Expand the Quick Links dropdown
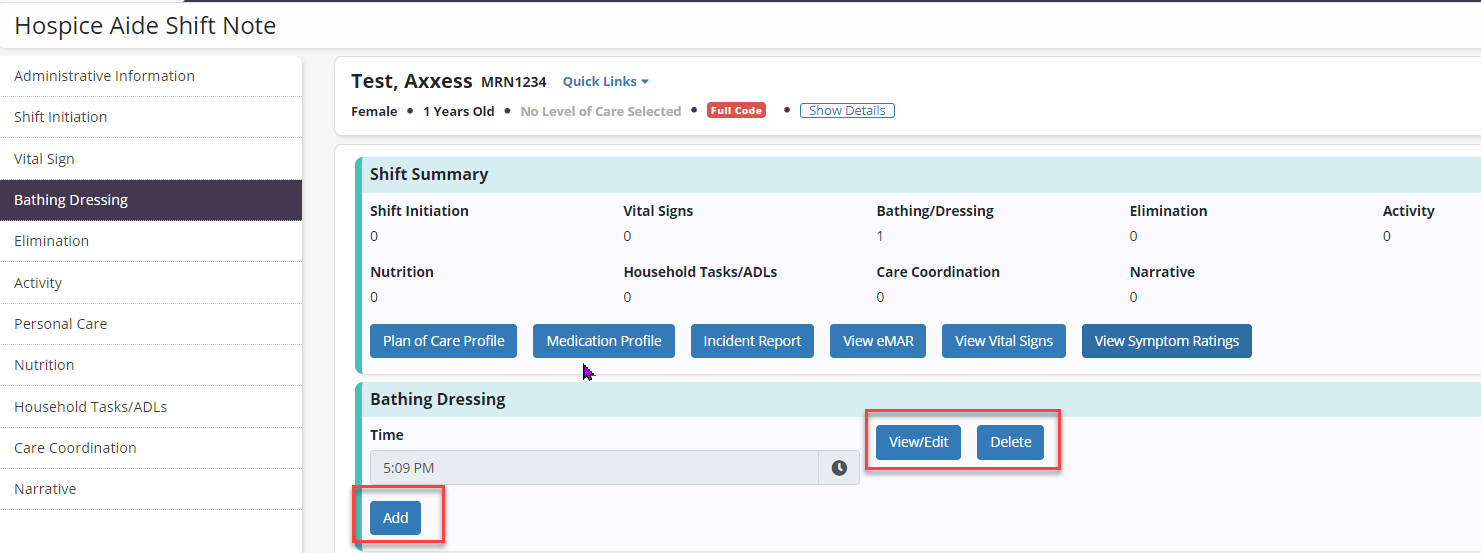 coord(605,82)
